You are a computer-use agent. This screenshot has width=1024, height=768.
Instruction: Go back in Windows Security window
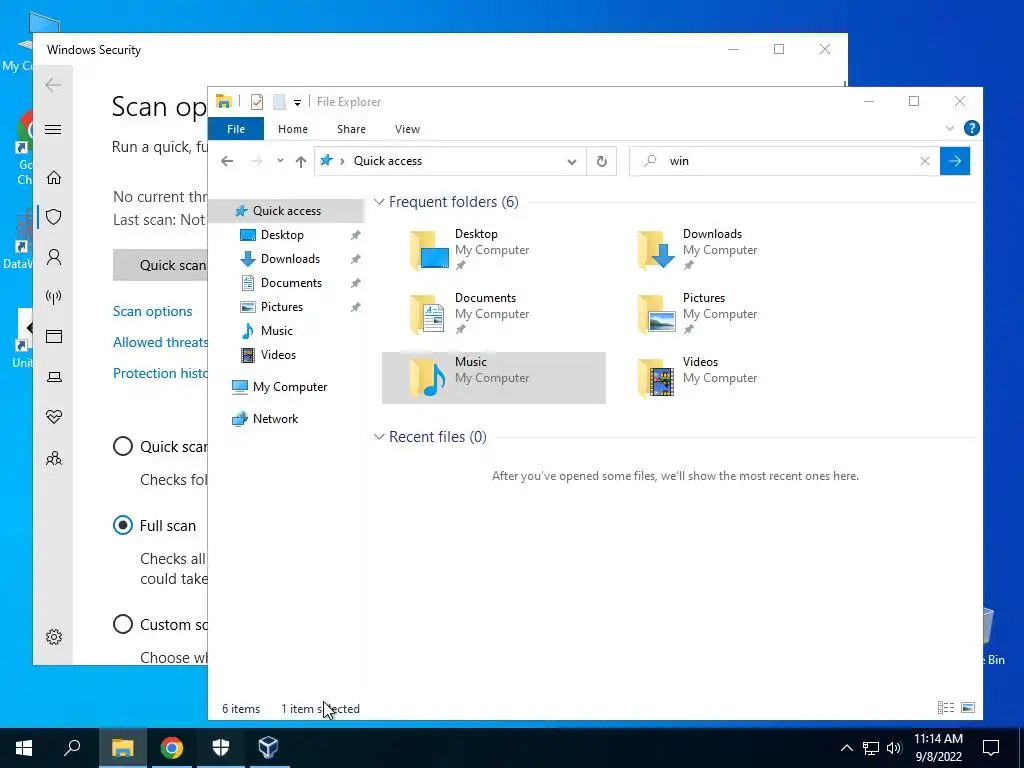(x=53, y=85)
